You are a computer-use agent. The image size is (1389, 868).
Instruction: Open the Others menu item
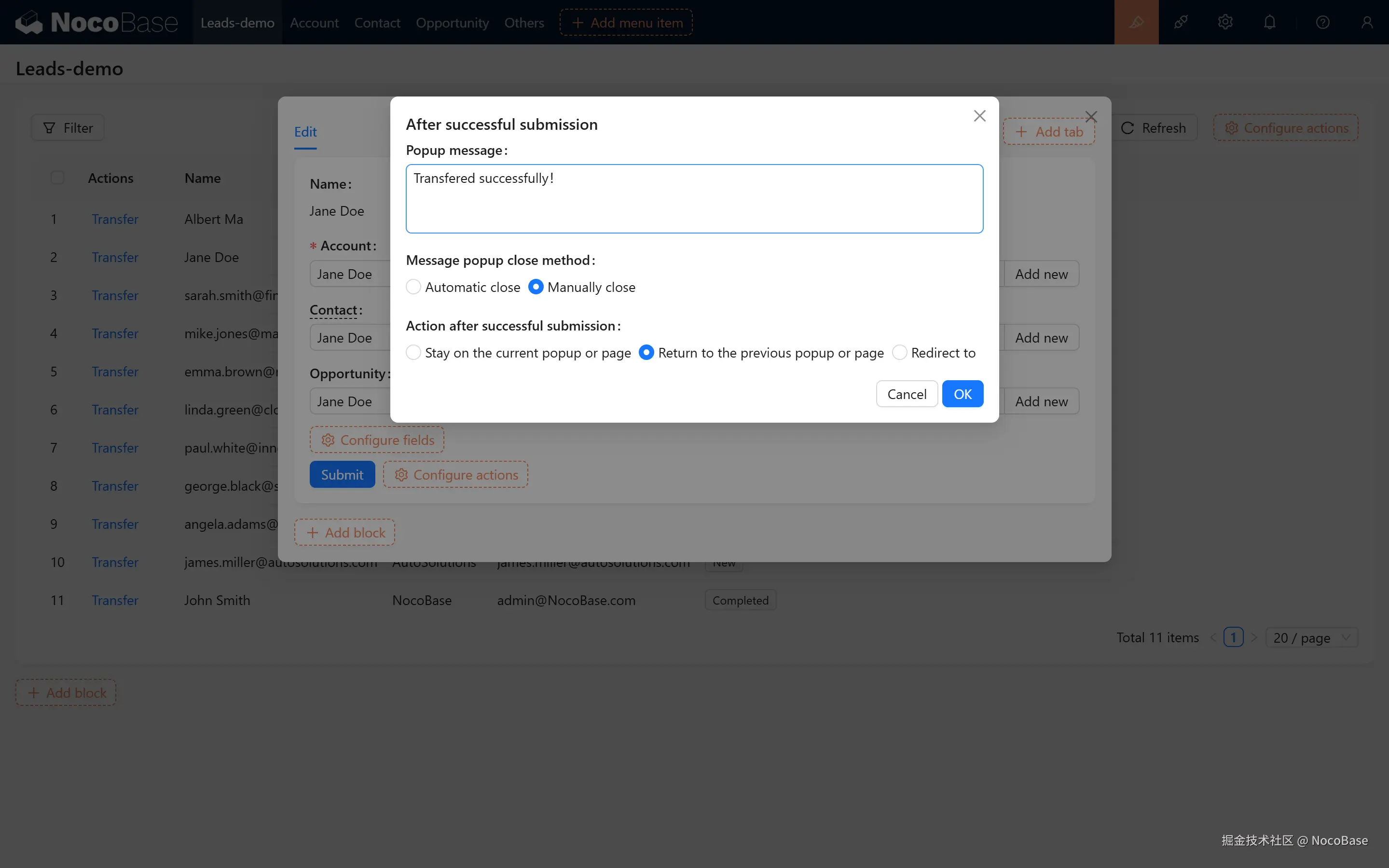[524, 22]
